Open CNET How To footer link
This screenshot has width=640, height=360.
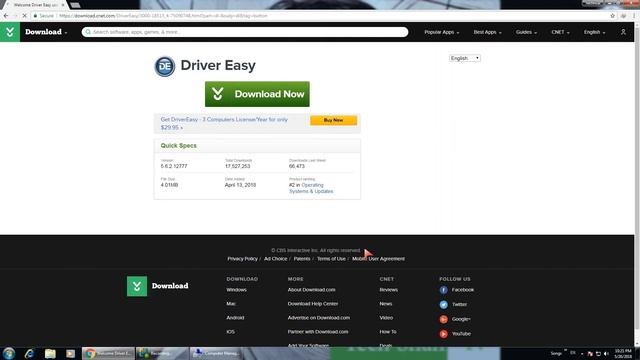pos(388,332)
